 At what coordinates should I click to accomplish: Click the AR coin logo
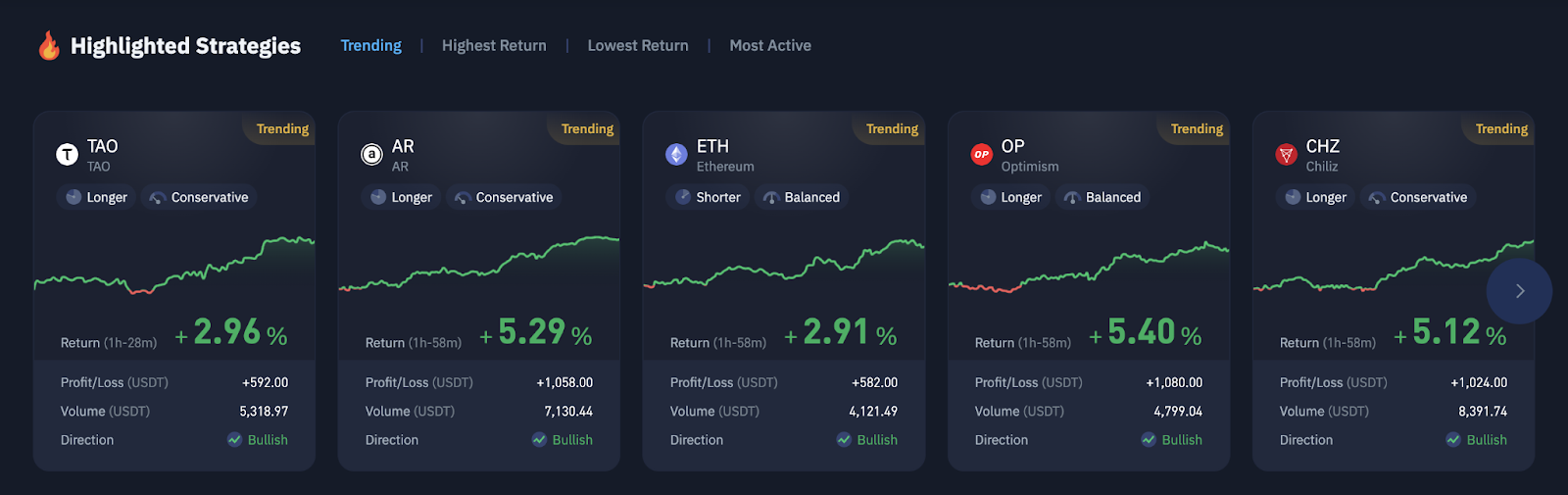click(x=371, y=154)
